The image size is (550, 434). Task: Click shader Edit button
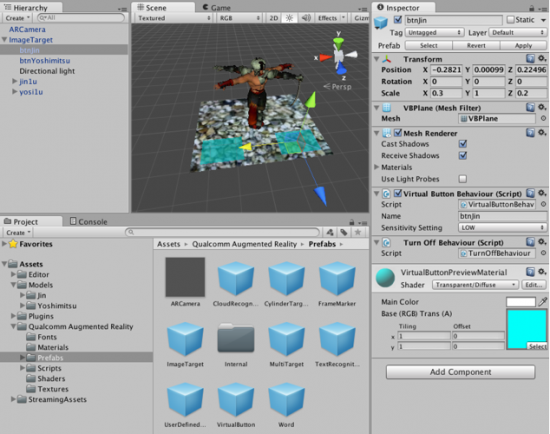(534, 285)
